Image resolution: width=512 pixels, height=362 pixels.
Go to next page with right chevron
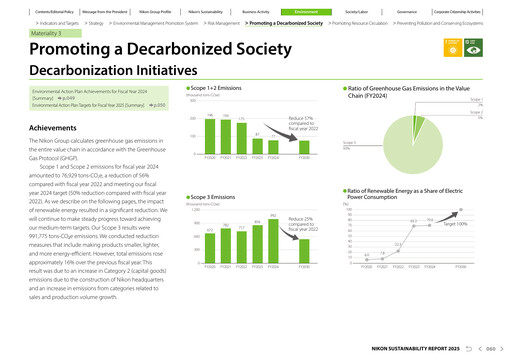[x=501, y=349]
